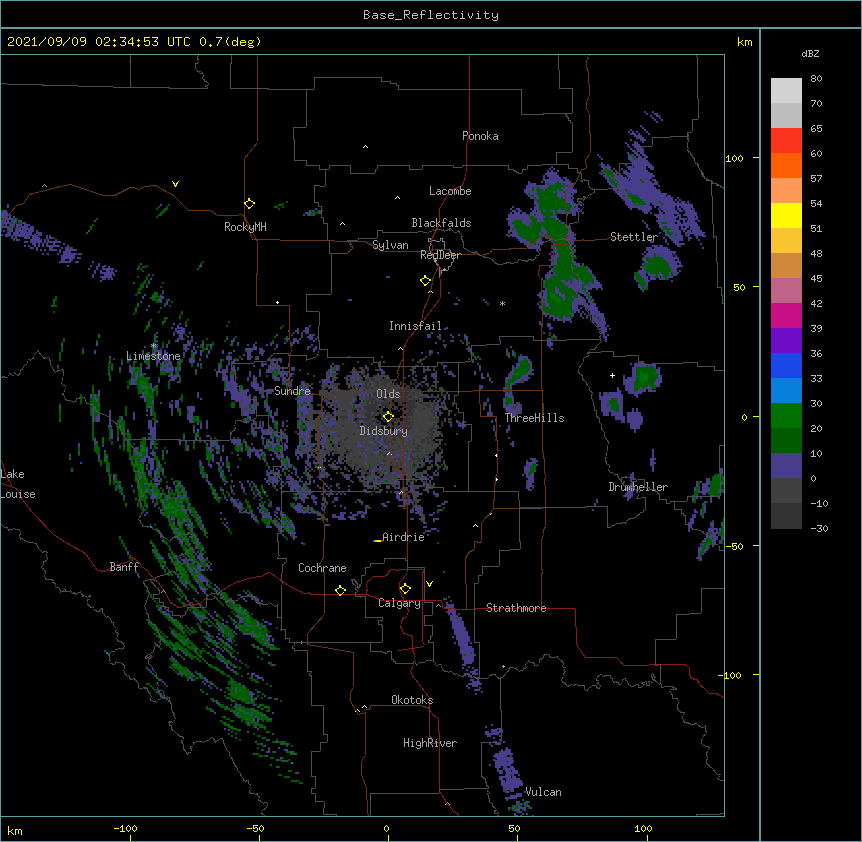Click the yellow marker near RockyMH
The width and height of the screenshot is (862, 842).
pyautogui.click(x=249, y=203)
